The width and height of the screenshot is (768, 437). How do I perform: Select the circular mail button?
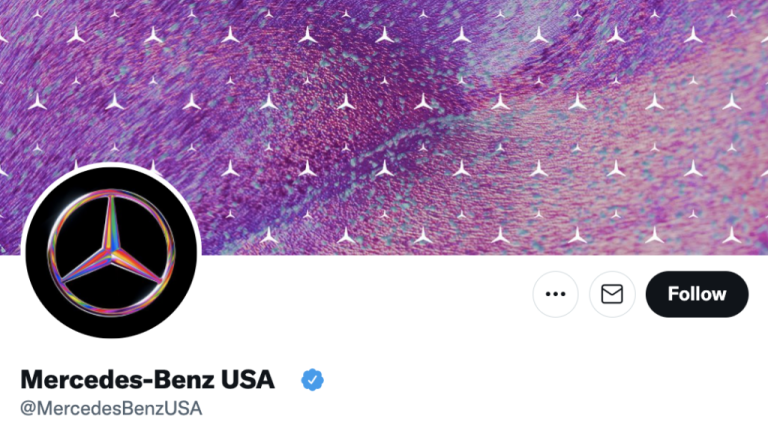tap(612, 294)
